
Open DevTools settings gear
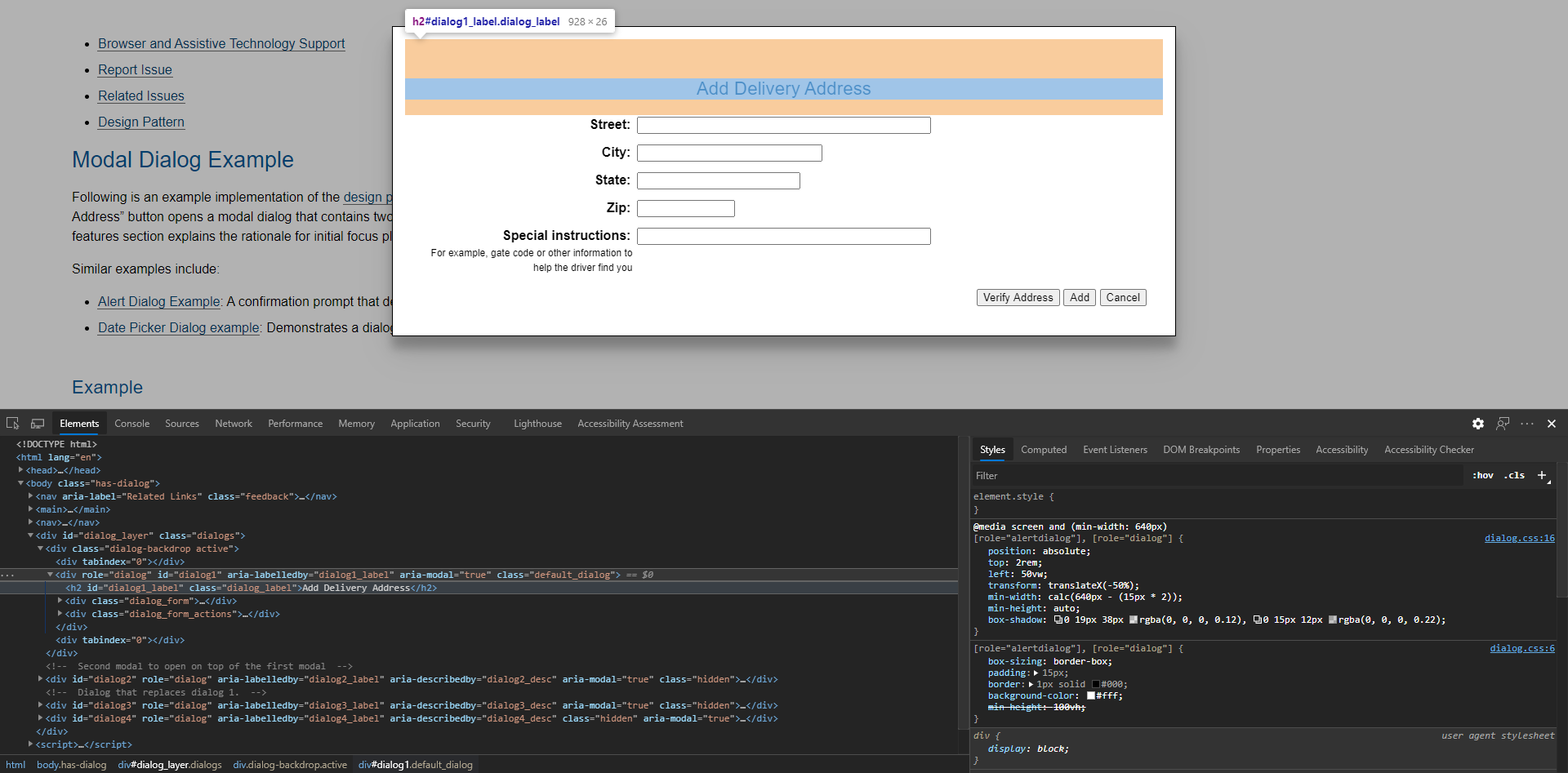coord(1478,424)
